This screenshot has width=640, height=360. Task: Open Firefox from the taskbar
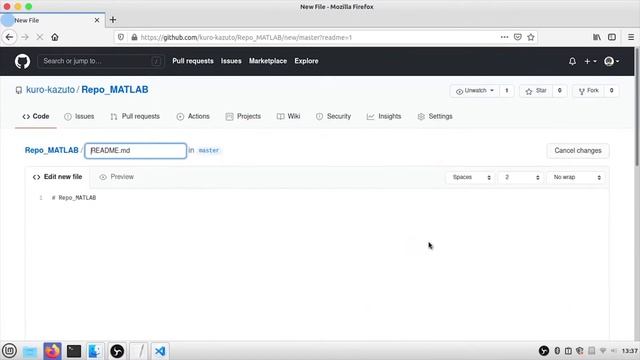[52, 351]
